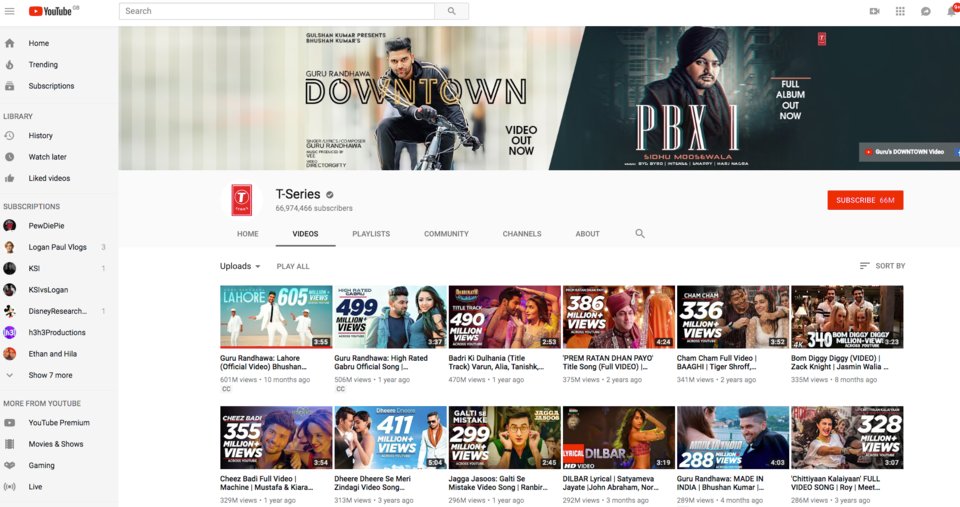The image size is (960, 507).
Task: Click into the Search input field
Action: coord(277,11)
